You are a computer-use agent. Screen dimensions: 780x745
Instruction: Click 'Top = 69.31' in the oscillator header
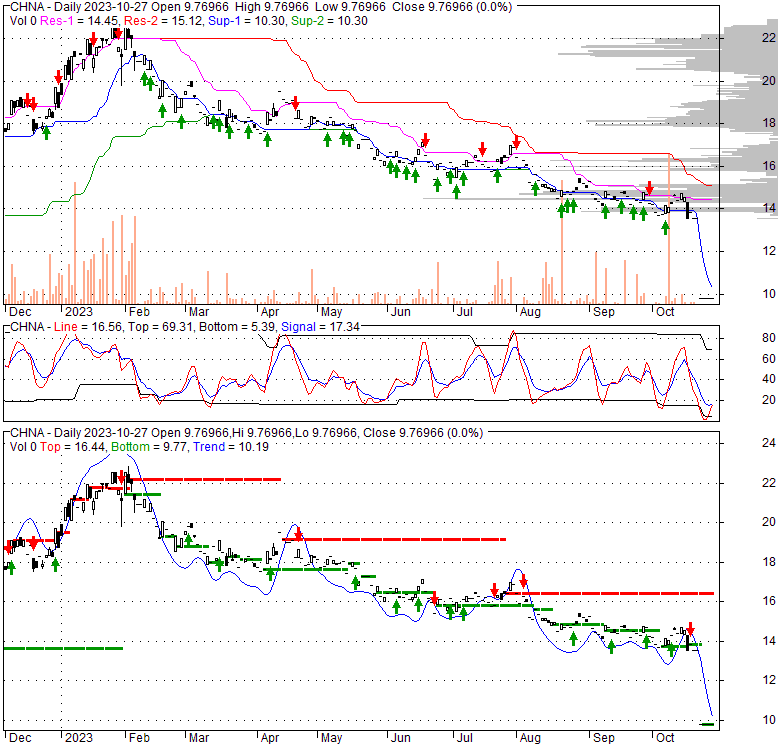pyautogui.click(x=161, y=327)
